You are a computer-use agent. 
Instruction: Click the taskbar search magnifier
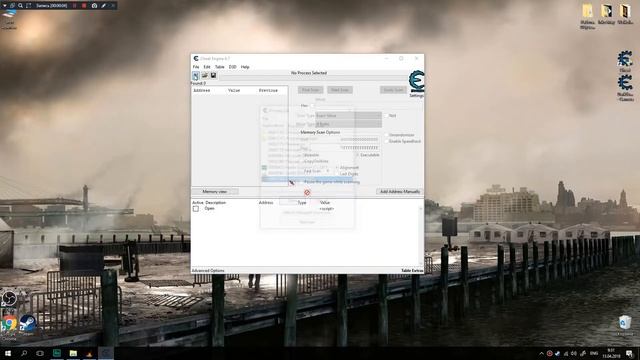(24, 353)
